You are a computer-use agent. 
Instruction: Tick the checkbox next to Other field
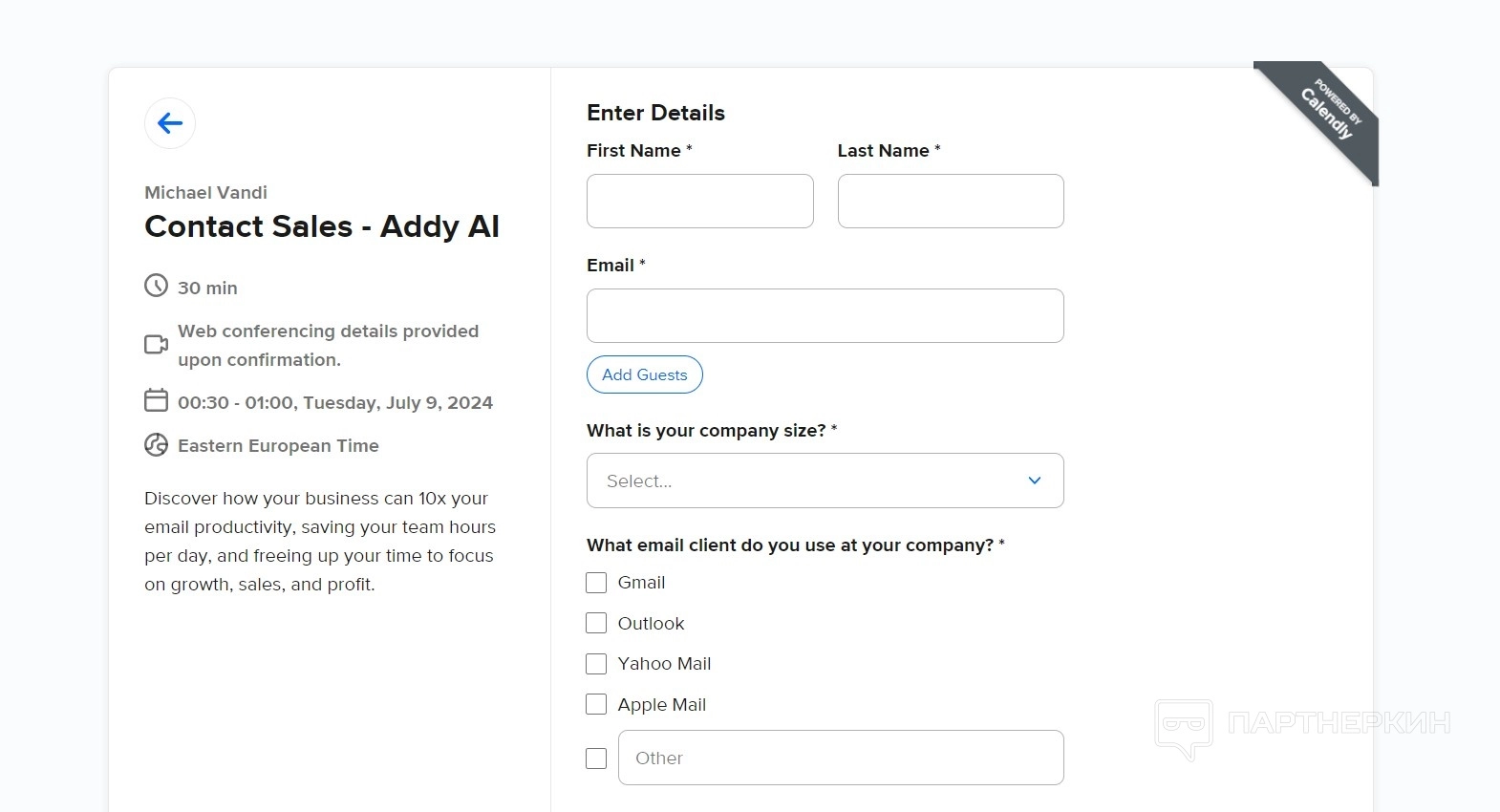pos(596,759)
